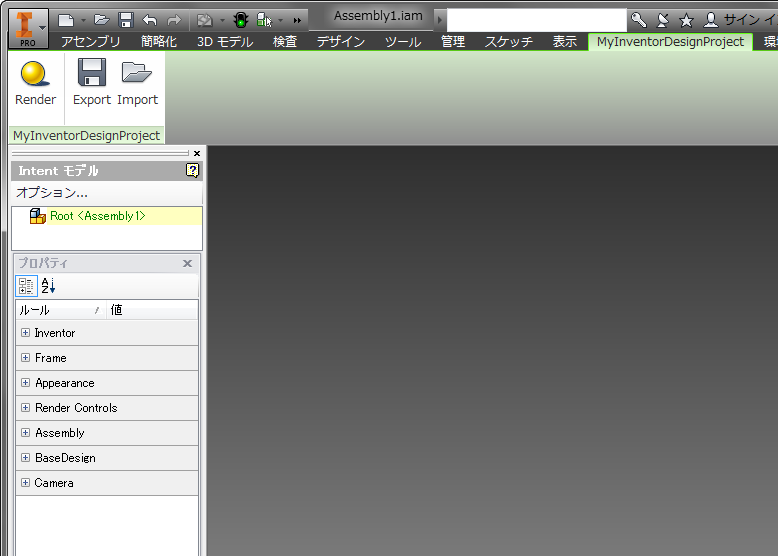Screen dimensions: 778x556
Task: Expand the Assembly property group
Action: coord(25,432)
